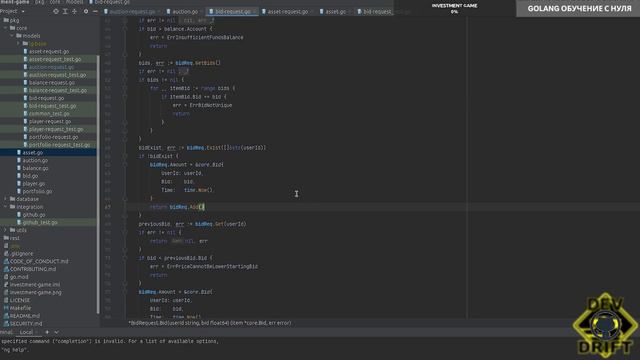This screenshot has height=360, width=640.
Task: Click 'ErrBidNotUnique' in the code editor
Action: pyautogui.click(x=210, y=105)
